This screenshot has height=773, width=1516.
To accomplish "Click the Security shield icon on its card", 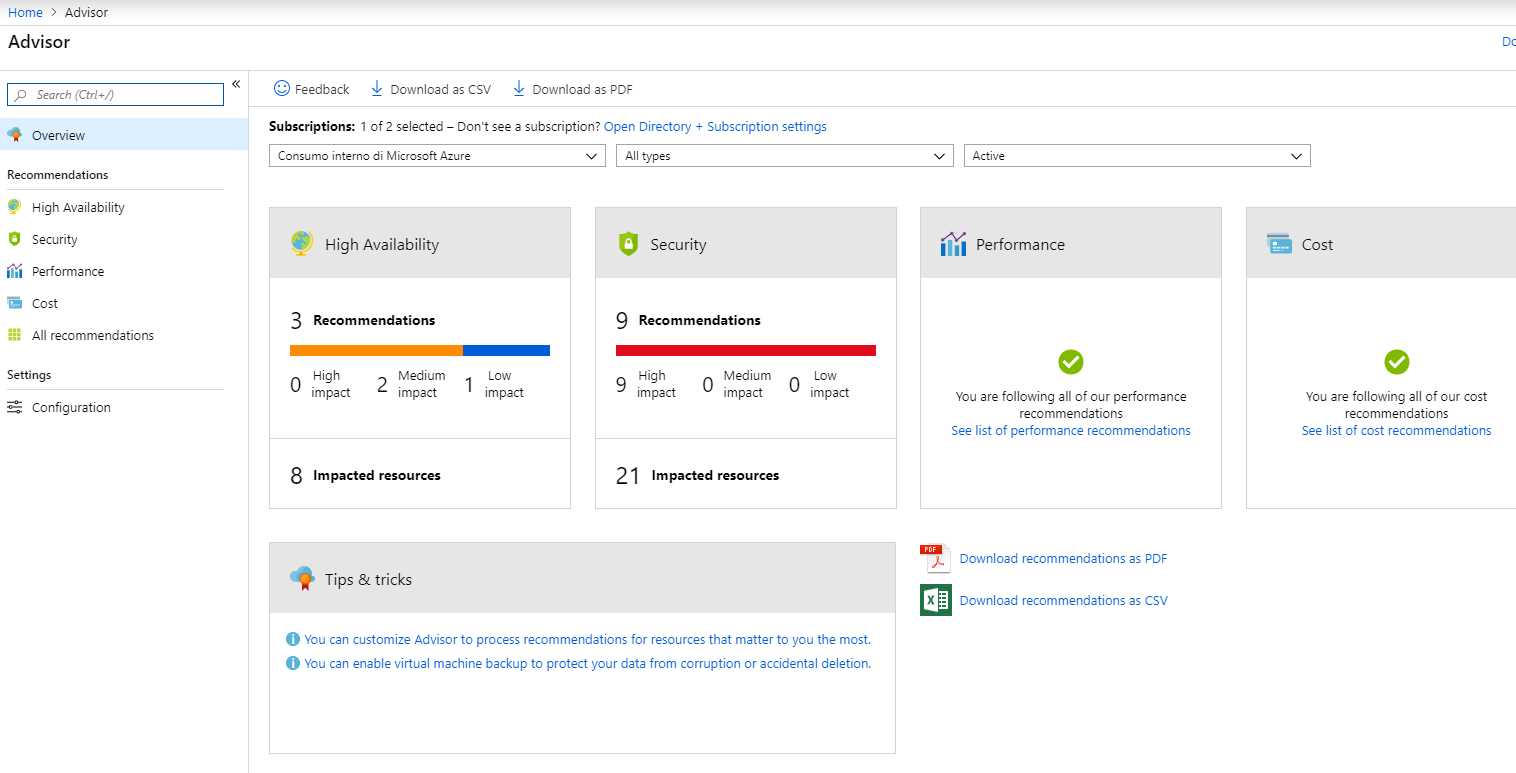I will click(x=627, y=242).
